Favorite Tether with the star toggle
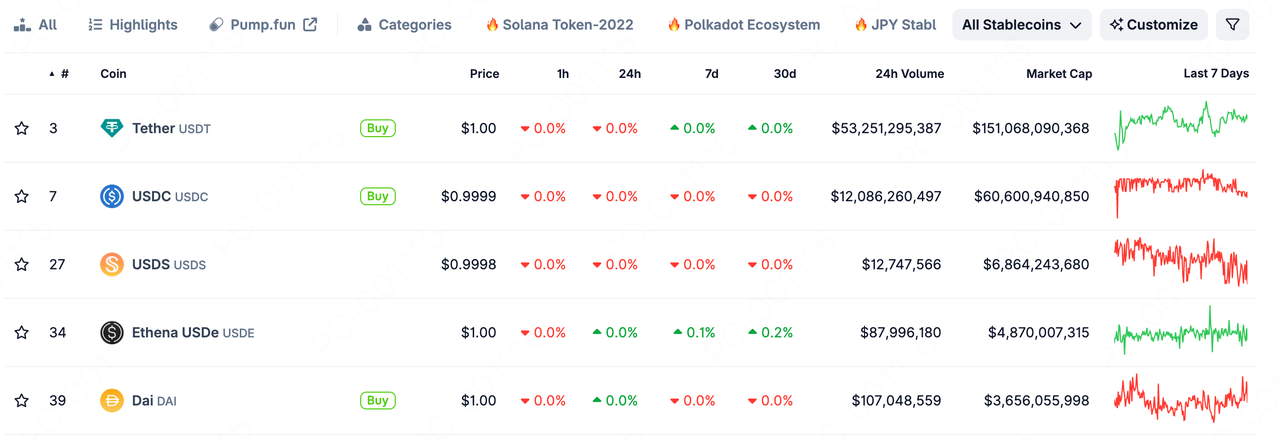 21,128
